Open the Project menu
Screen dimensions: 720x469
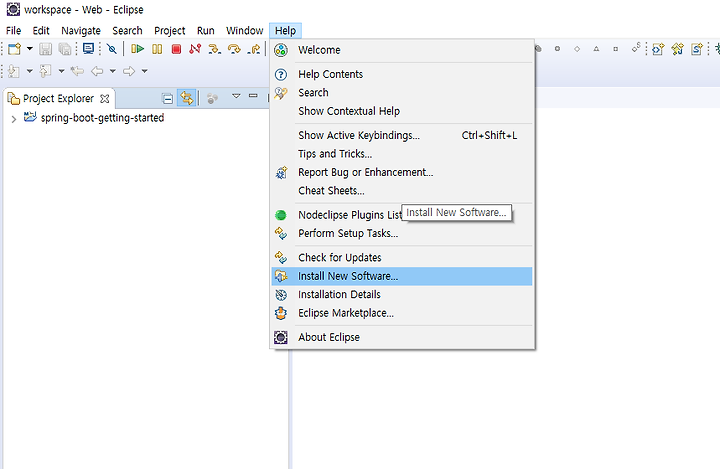[169, 30]
